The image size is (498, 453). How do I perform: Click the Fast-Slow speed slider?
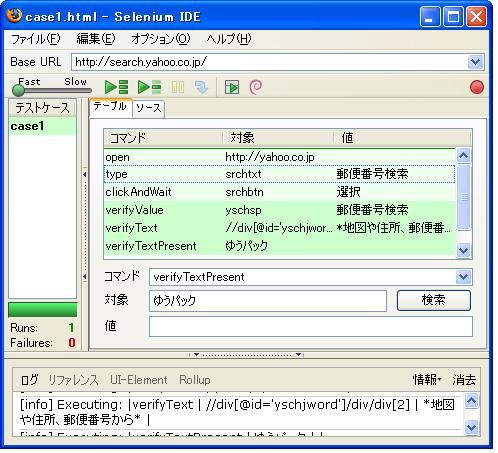coord(52,89)
